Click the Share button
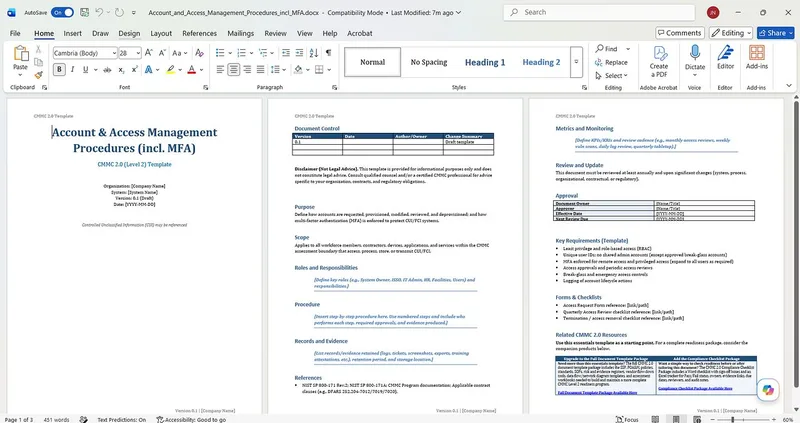Image resolution: width=800 pixels, height=423 pixels. tap(776, 33)
